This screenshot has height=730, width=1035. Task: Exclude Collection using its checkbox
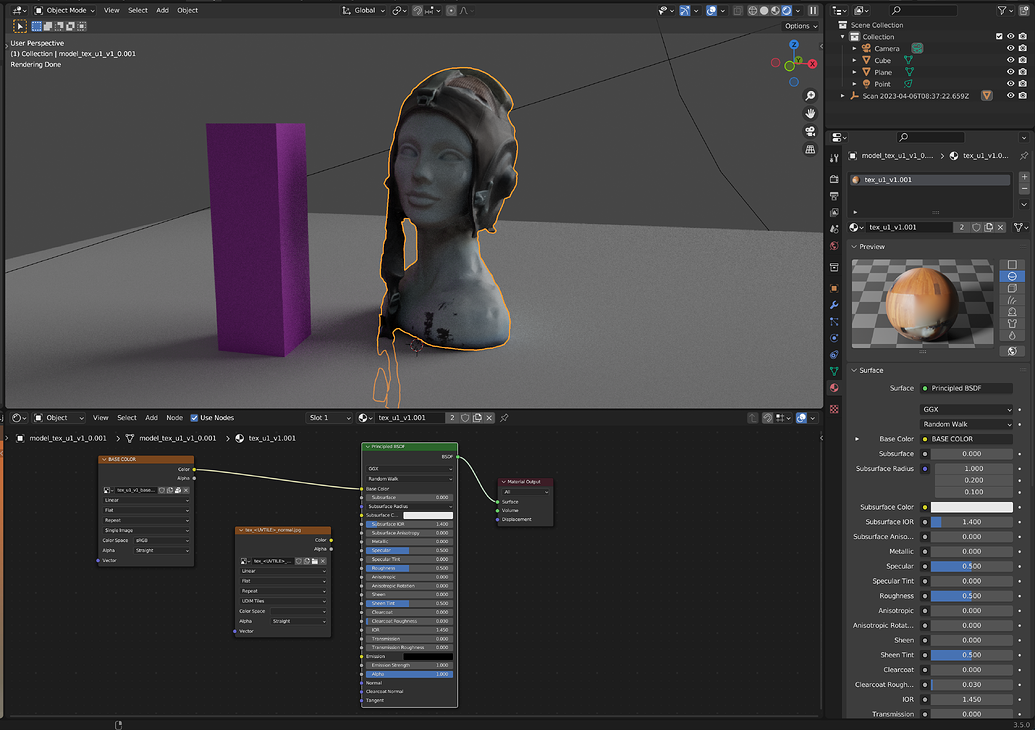(999, 36)
